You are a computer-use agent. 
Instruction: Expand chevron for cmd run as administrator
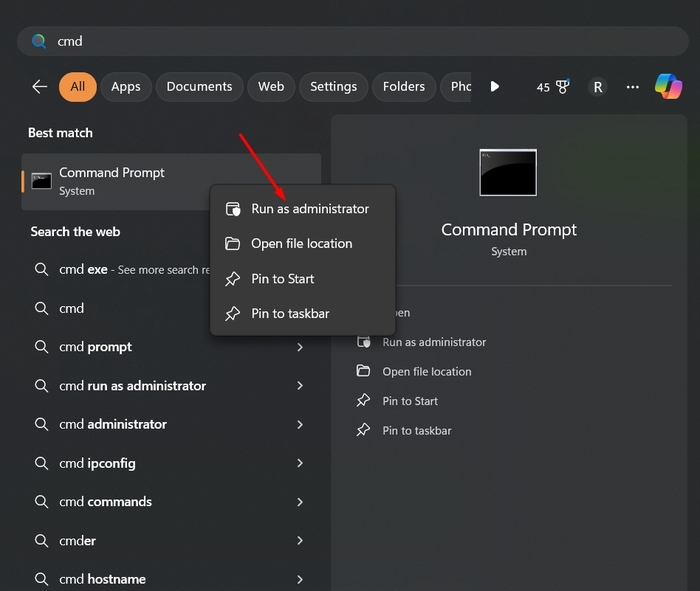[300, 386]
